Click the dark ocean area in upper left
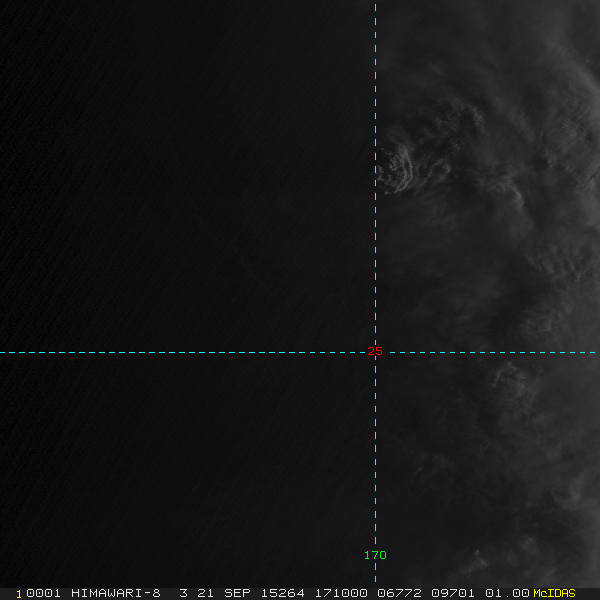This screenshot has width=600, height=600. pos(120,120)
